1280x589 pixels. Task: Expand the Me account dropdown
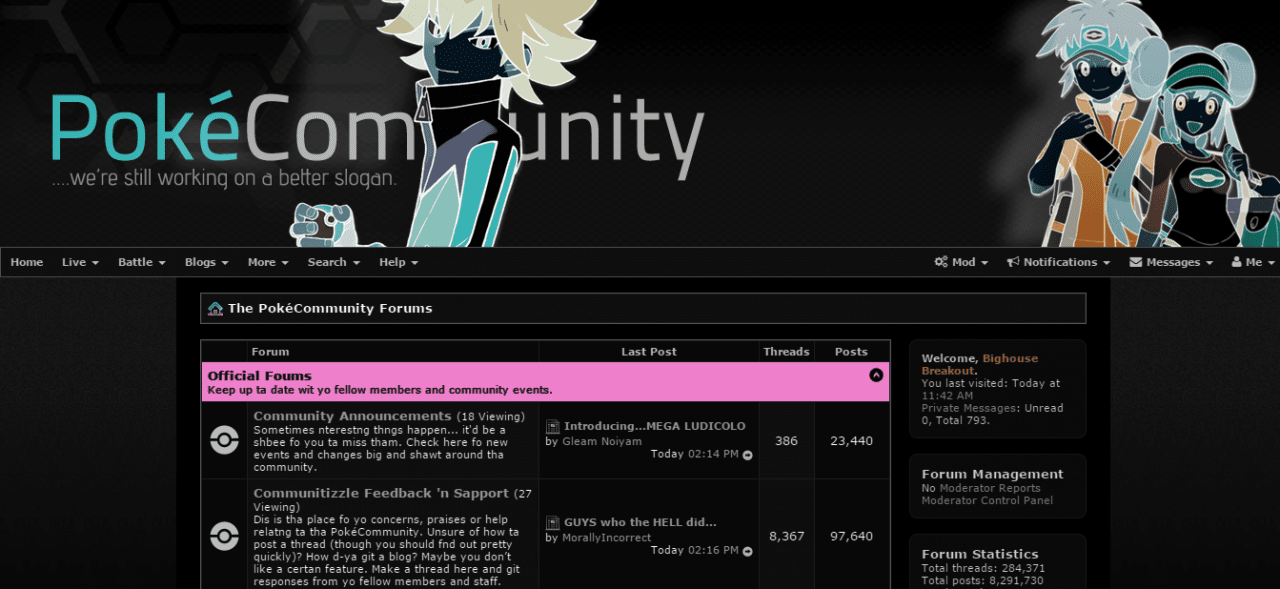(x=1254, y=262)
